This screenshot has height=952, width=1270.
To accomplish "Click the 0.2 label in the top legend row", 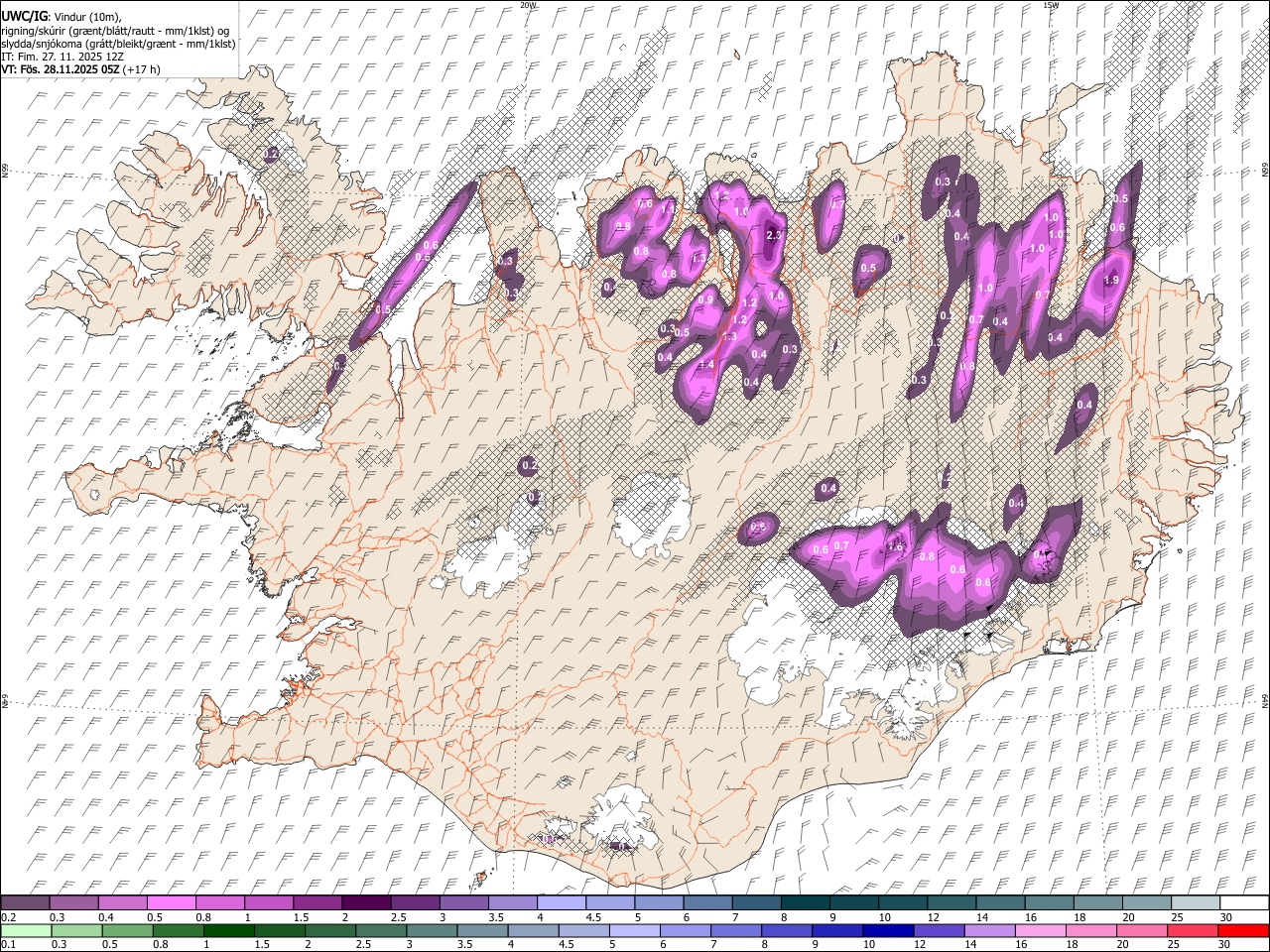I will (8, 917).
